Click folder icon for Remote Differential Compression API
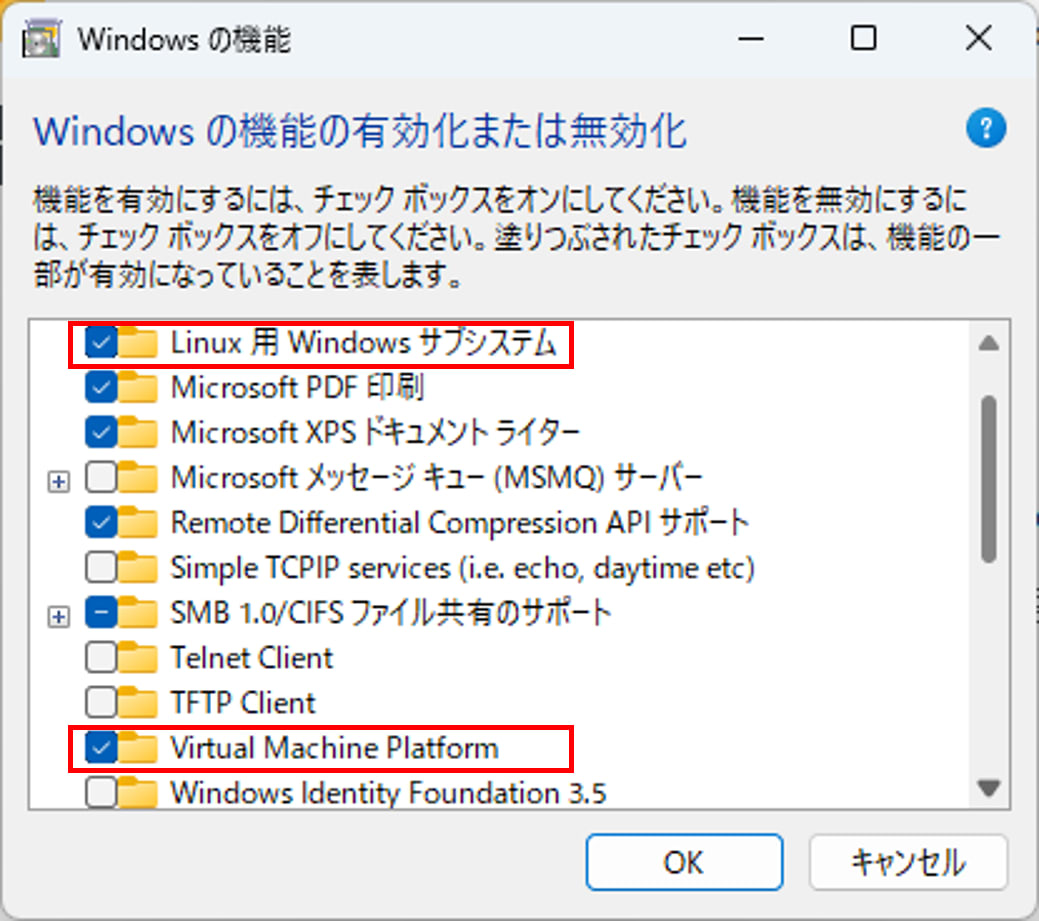The height and width of the screenshot is (921, 1039). pos(138,523)
